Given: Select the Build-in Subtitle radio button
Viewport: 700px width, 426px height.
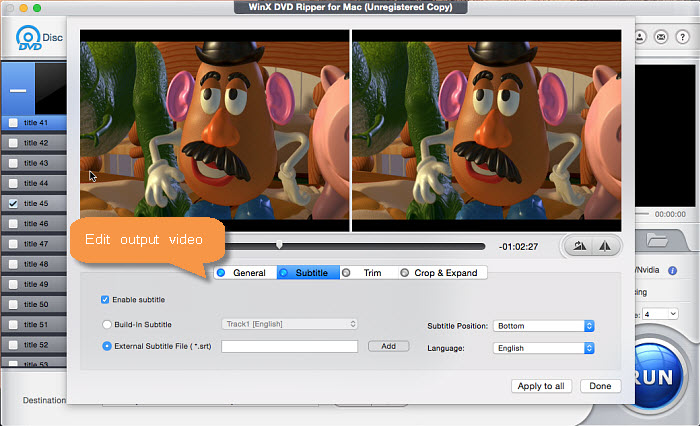Looking at the screenshot, I should pos(107,325).
